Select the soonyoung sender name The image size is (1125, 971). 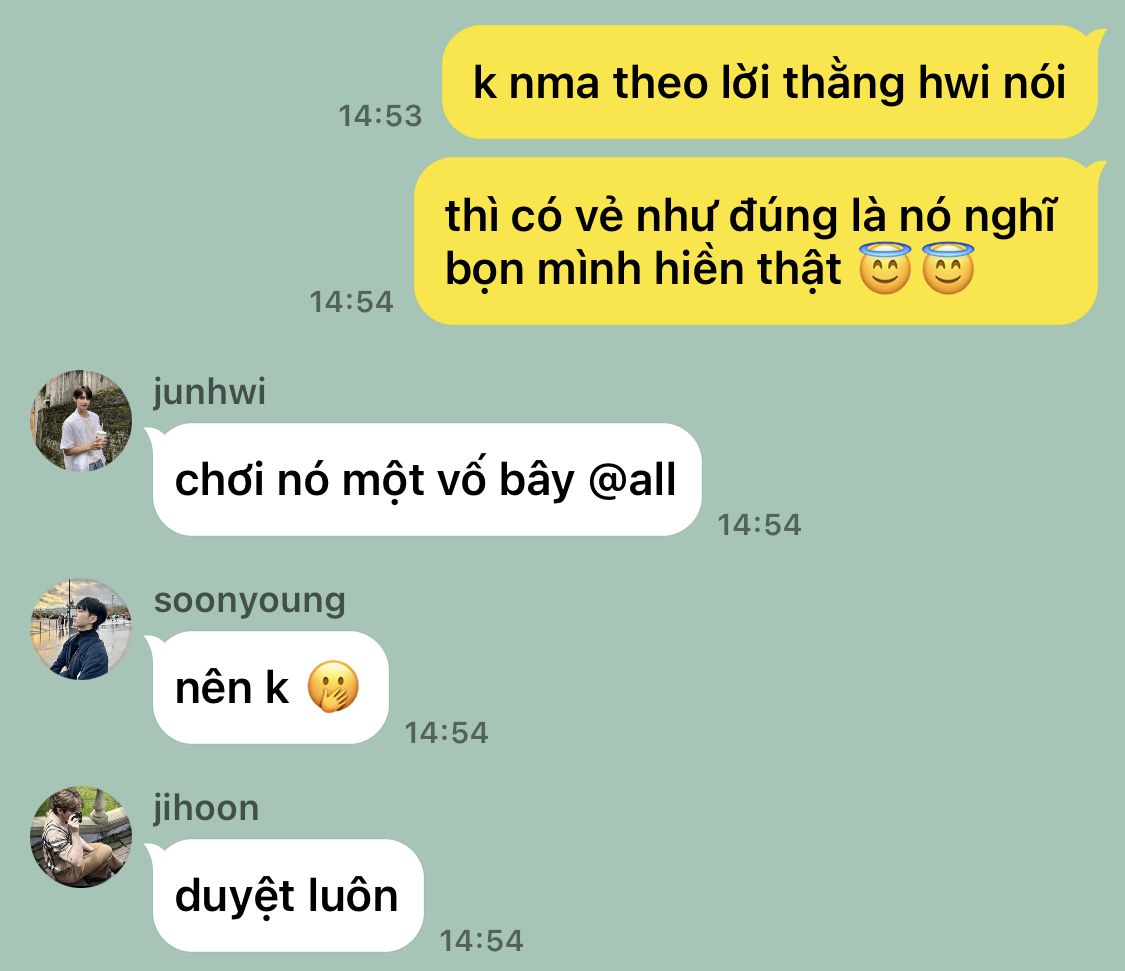tap(250, 601)
